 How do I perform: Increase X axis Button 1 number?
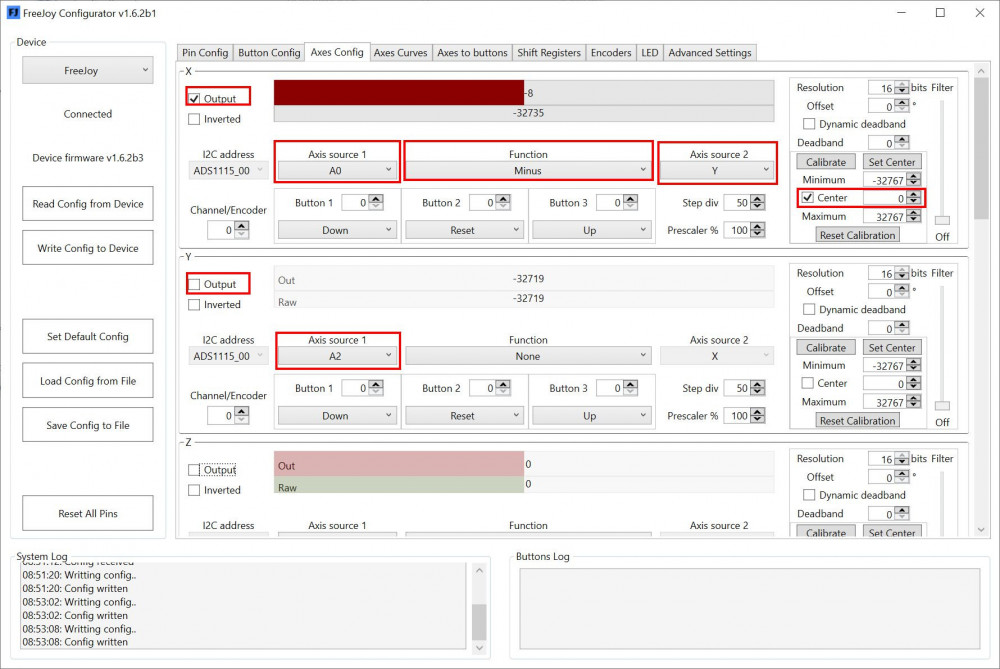[x=376, y=199]
